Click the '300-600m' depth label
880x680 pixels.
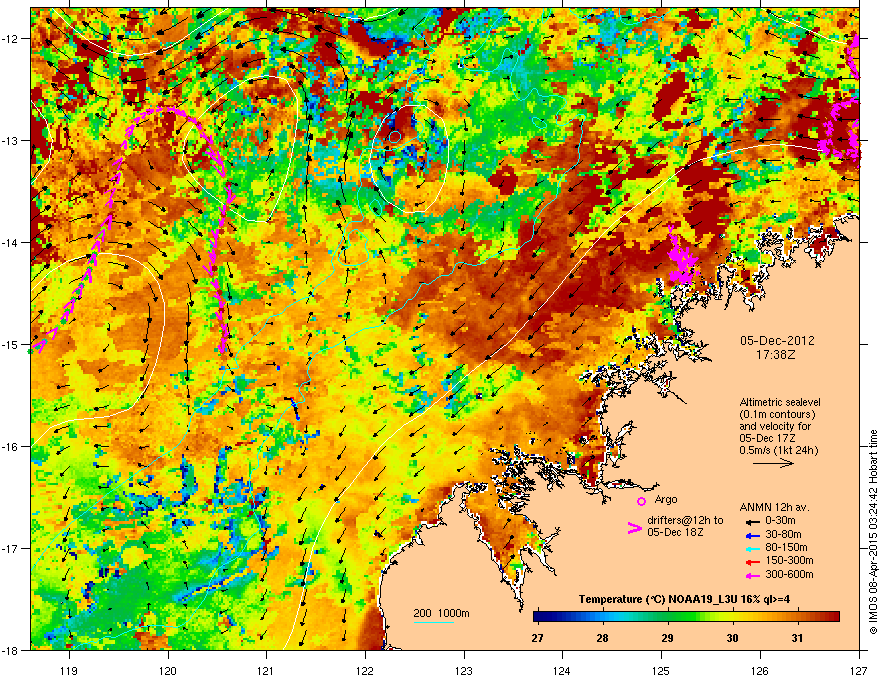(x=789, y=575)
